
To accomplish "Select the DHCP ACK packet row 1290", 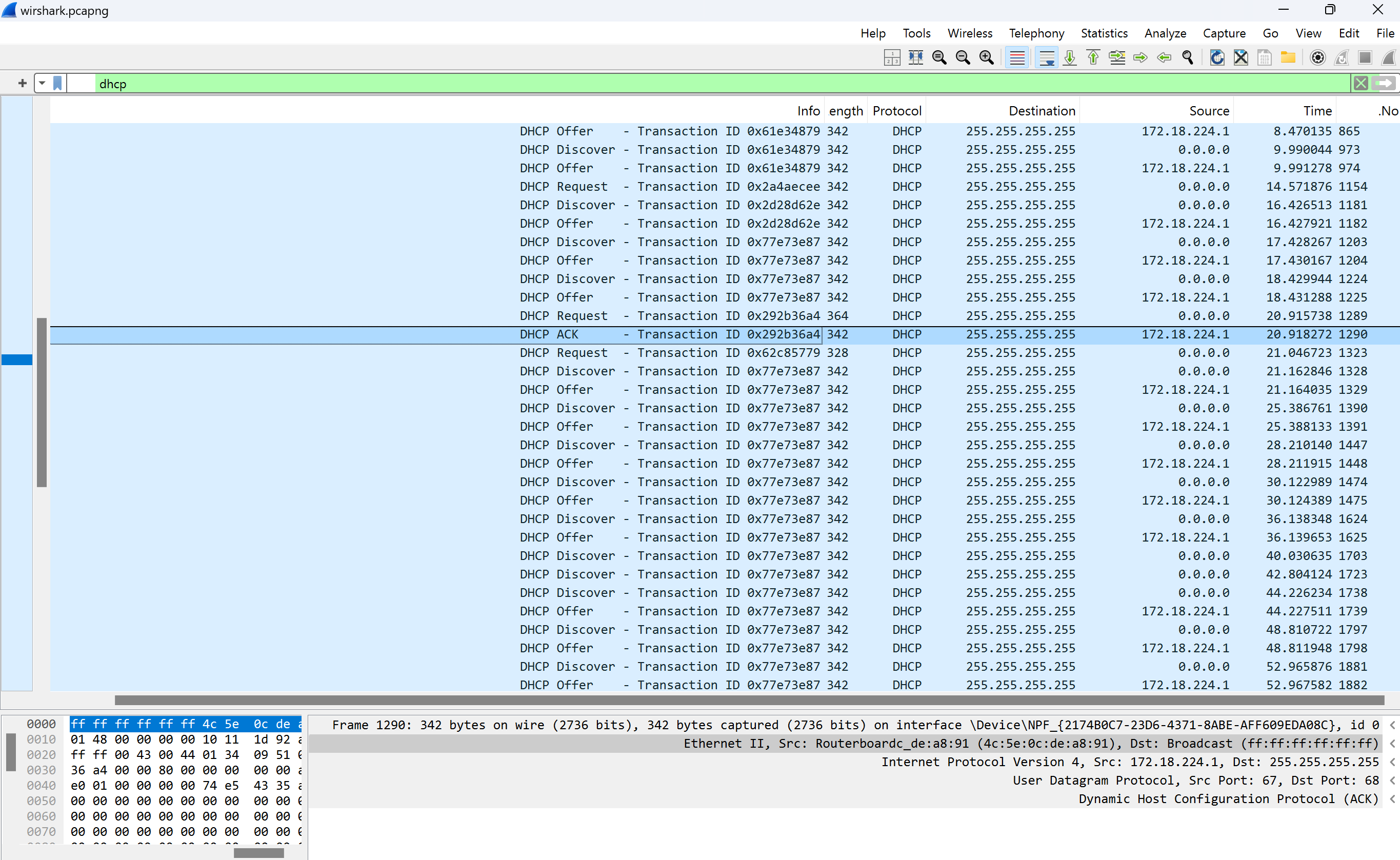I will (683, 334).
